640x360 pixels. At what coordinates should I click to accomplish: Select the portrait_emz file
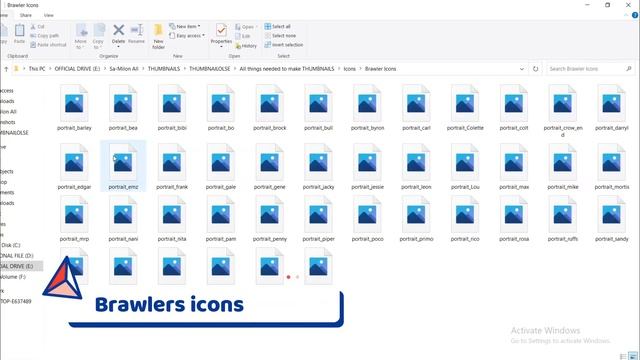[123, 167]
